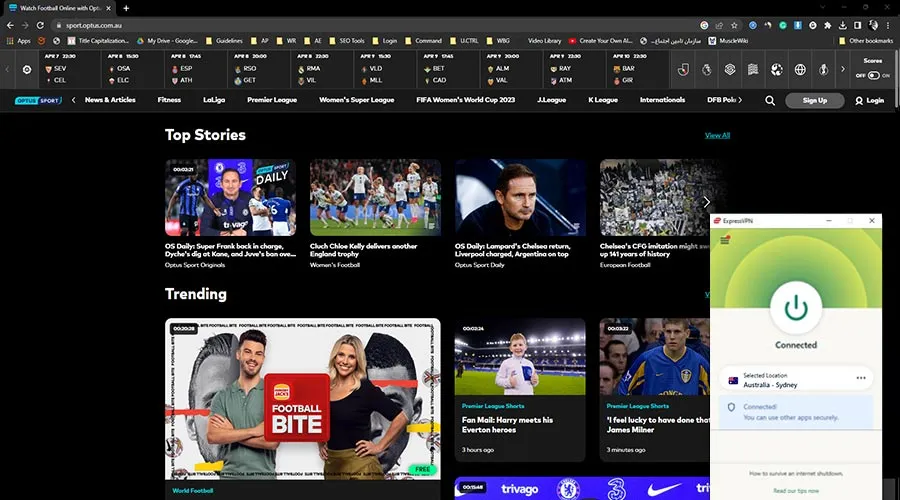Open a new browser tab with plus

(126, 8)
